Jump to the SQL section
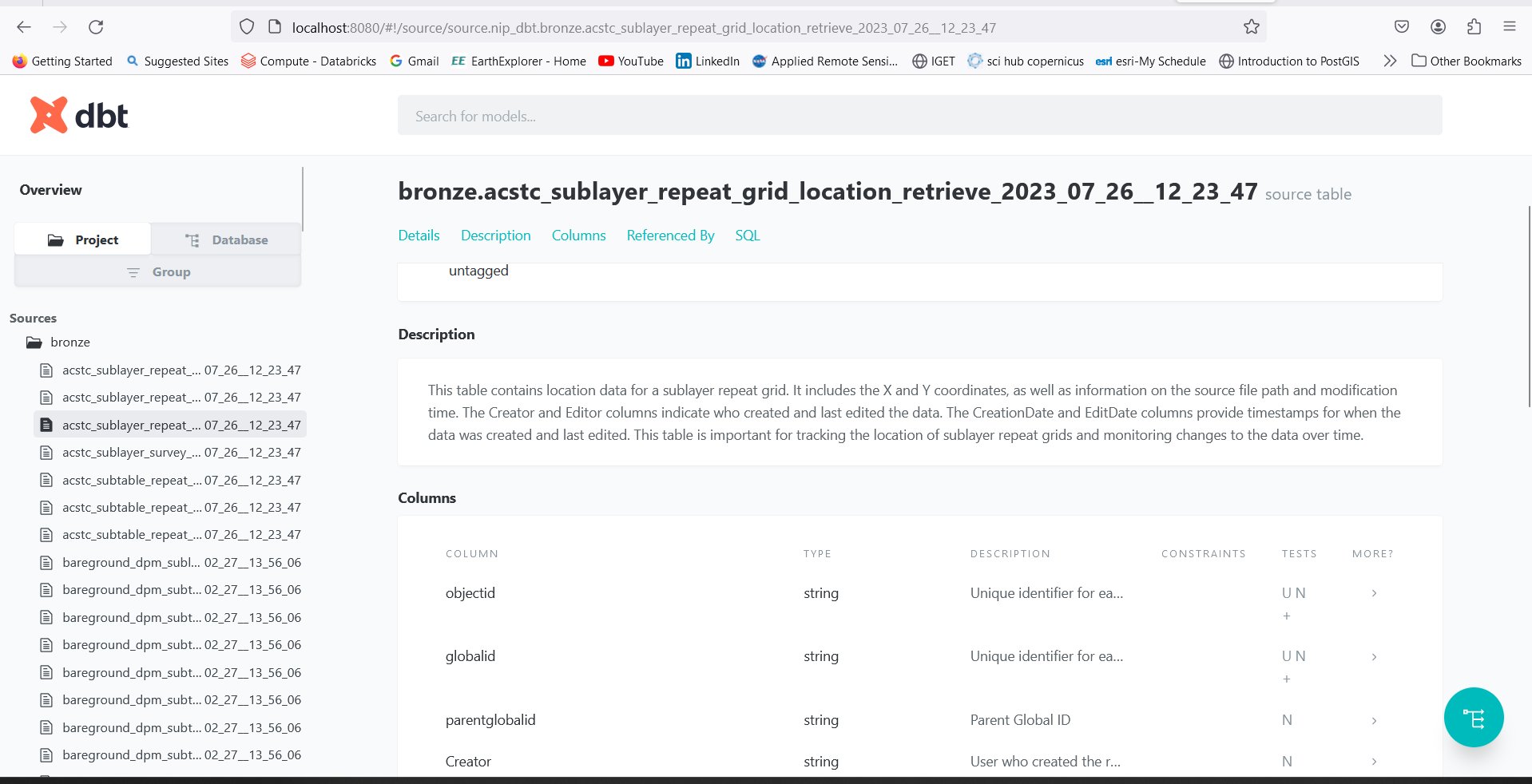Viewport: 1532px width, 784px height. click(x=747, y=236)
